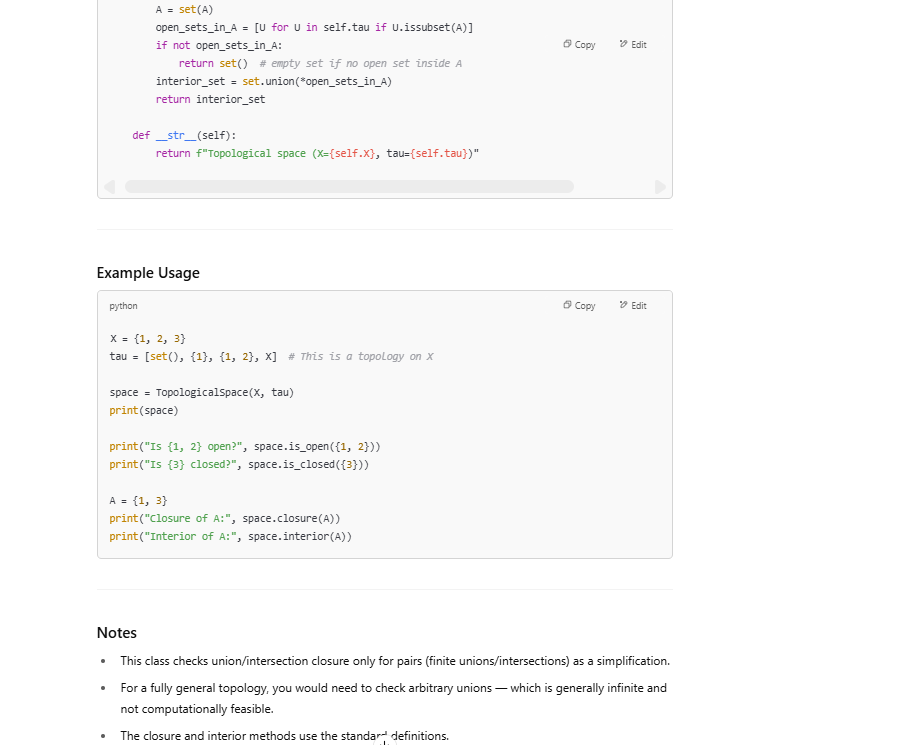Viewport: 912px width, 745px height.
Task: Edit the upper class-definition code block
Action: [x=633, y=45]
